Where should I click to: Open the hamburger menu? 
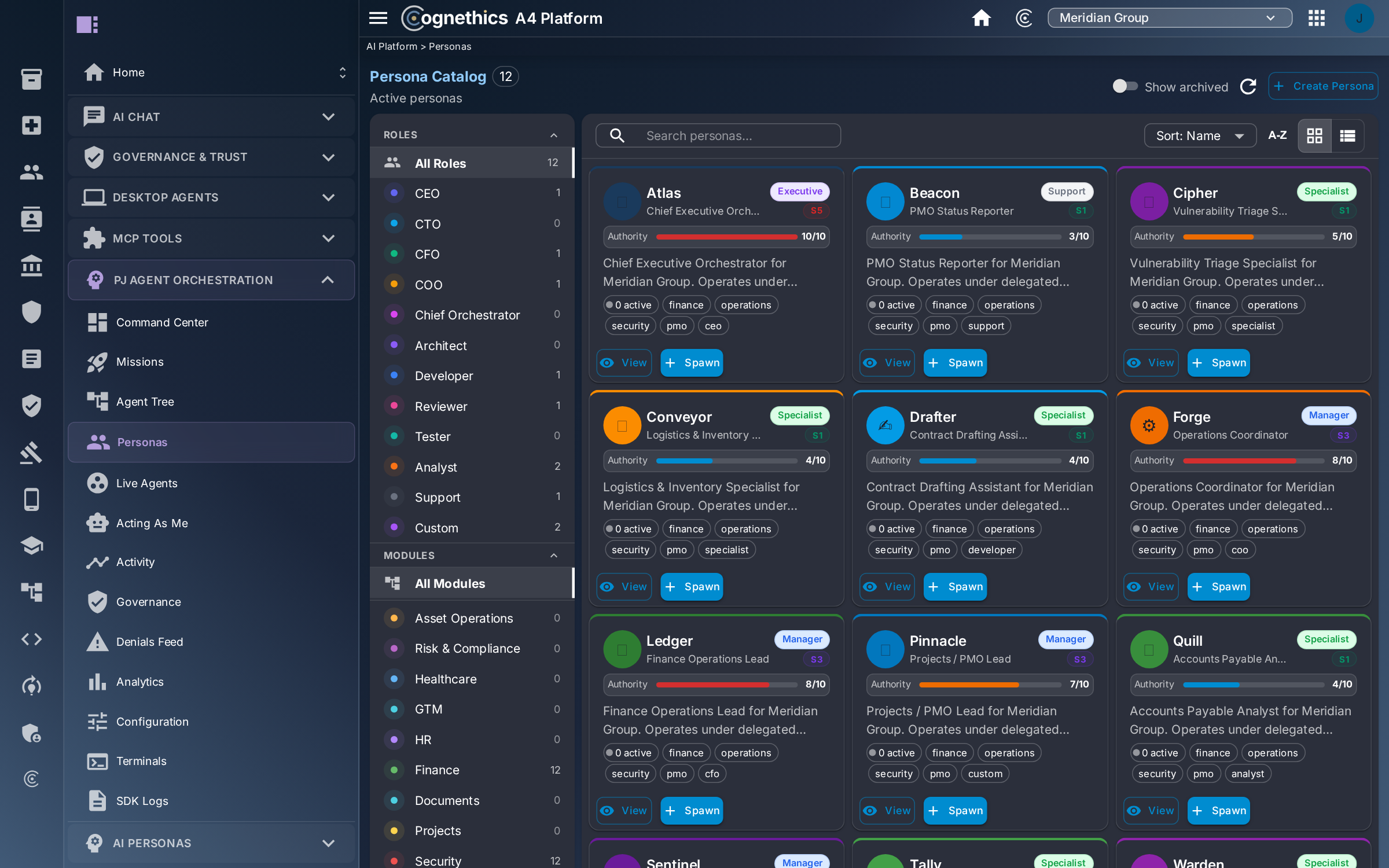[378, 19]
